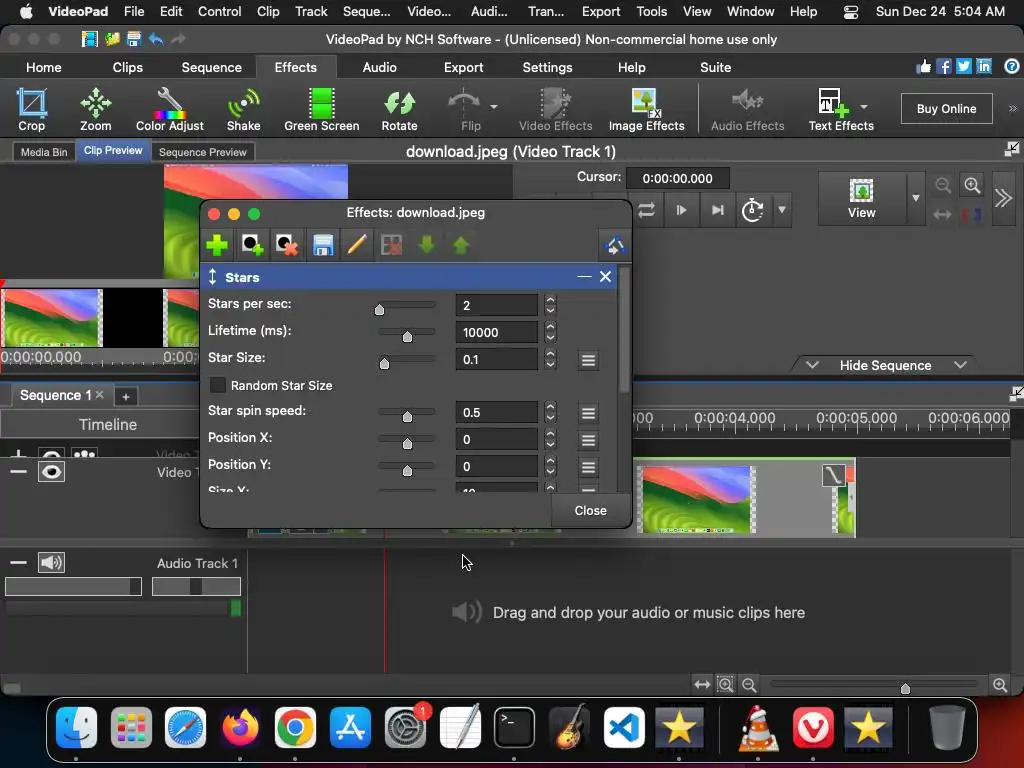The image size is (1024, 768).
Task: Open the Flip dropdown arrow
Action: click(494, 106)
